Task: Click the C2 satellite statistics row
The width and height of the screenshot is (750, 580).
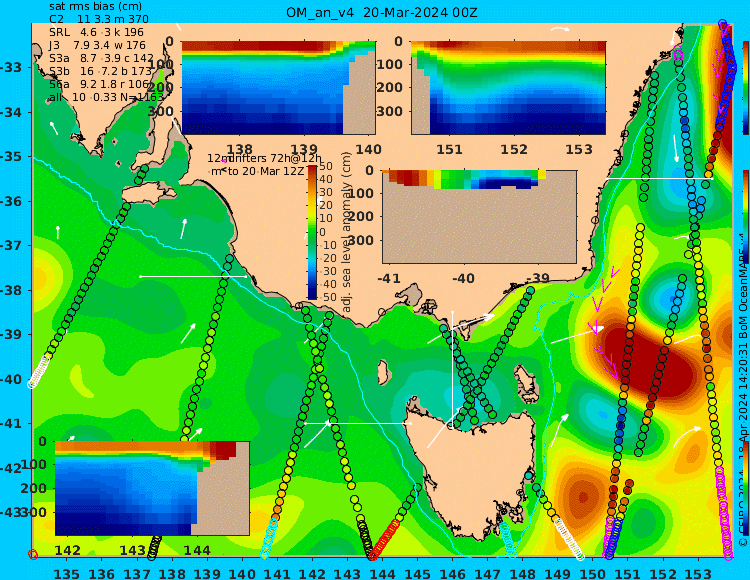Action: pyautogui.click(x=99, y=19)
